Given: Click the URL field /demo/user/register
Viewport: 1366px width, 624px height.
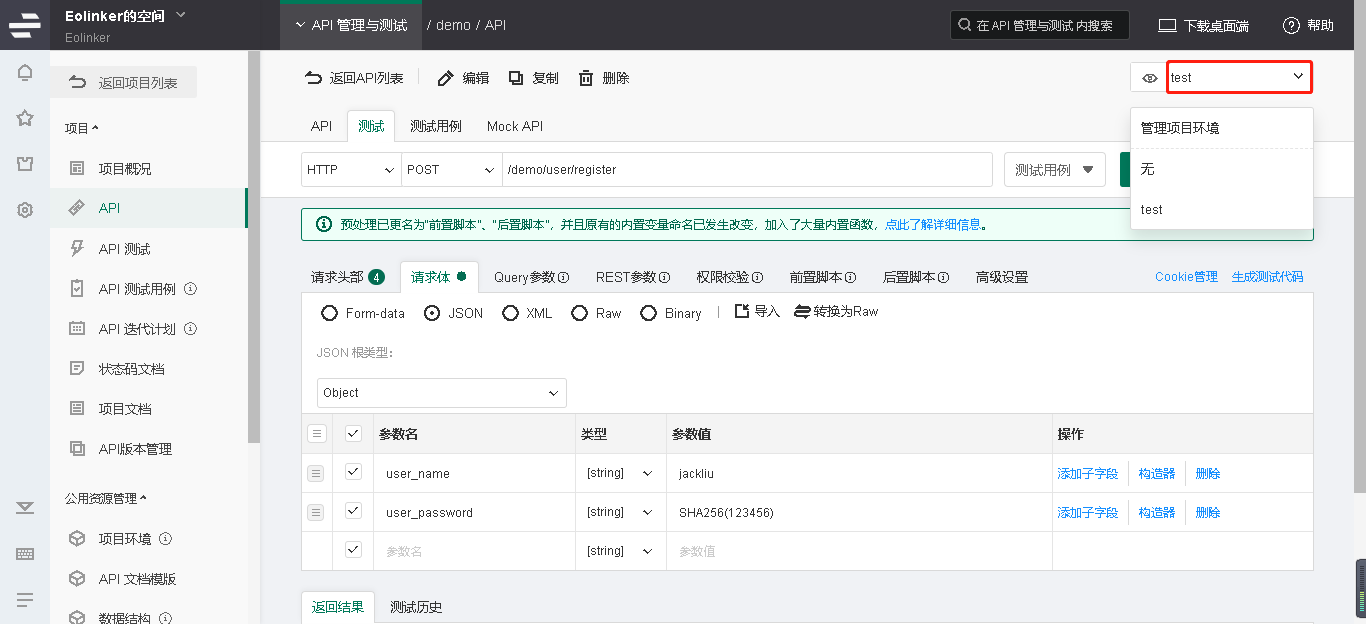Looking at the screenshot, I should pyautogui.click(x=747, y=170).
